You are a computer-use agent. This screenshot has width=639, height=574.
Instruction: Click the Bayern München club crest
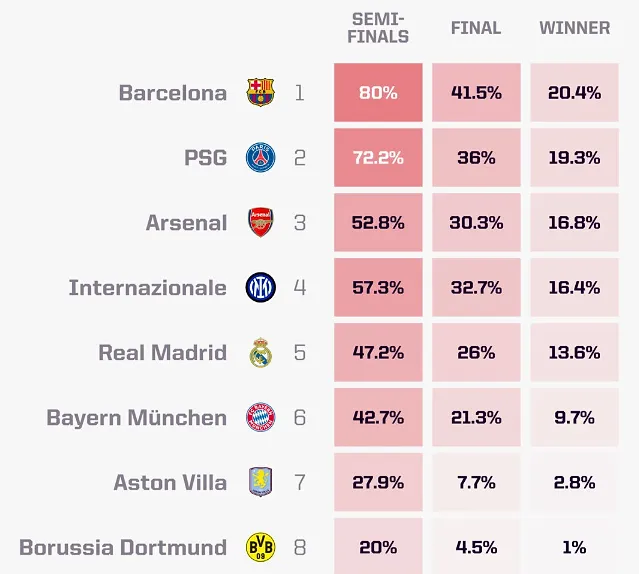click(260, 417)
